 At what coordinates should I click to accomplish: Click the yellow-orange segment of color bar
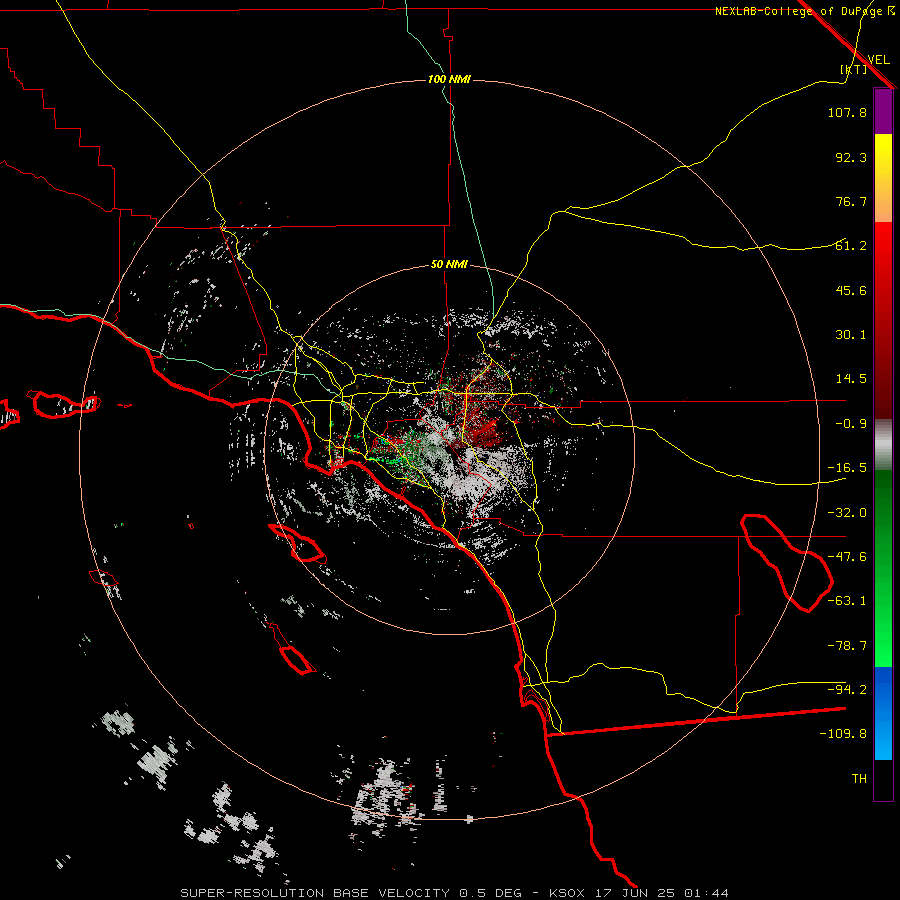point(883,178)
